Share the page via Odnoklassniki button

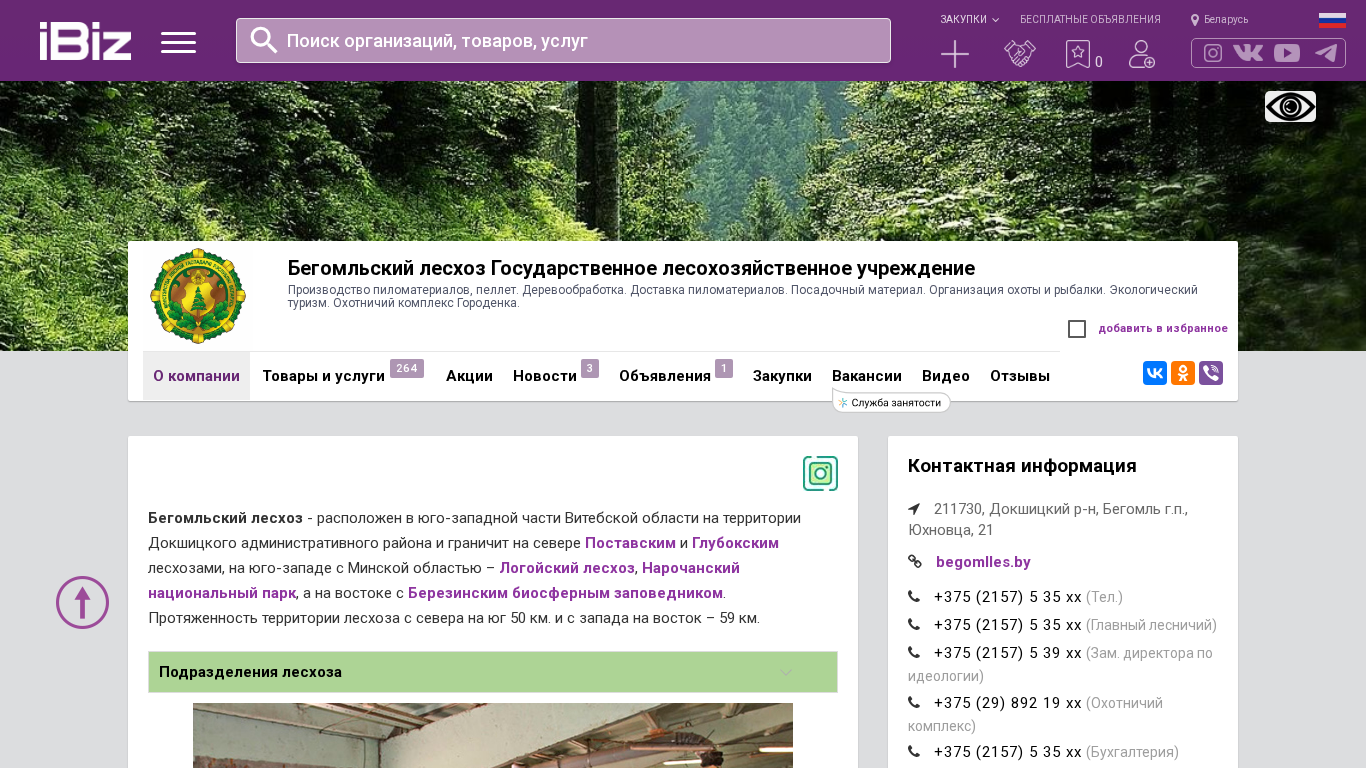[x=1183, y=373]
